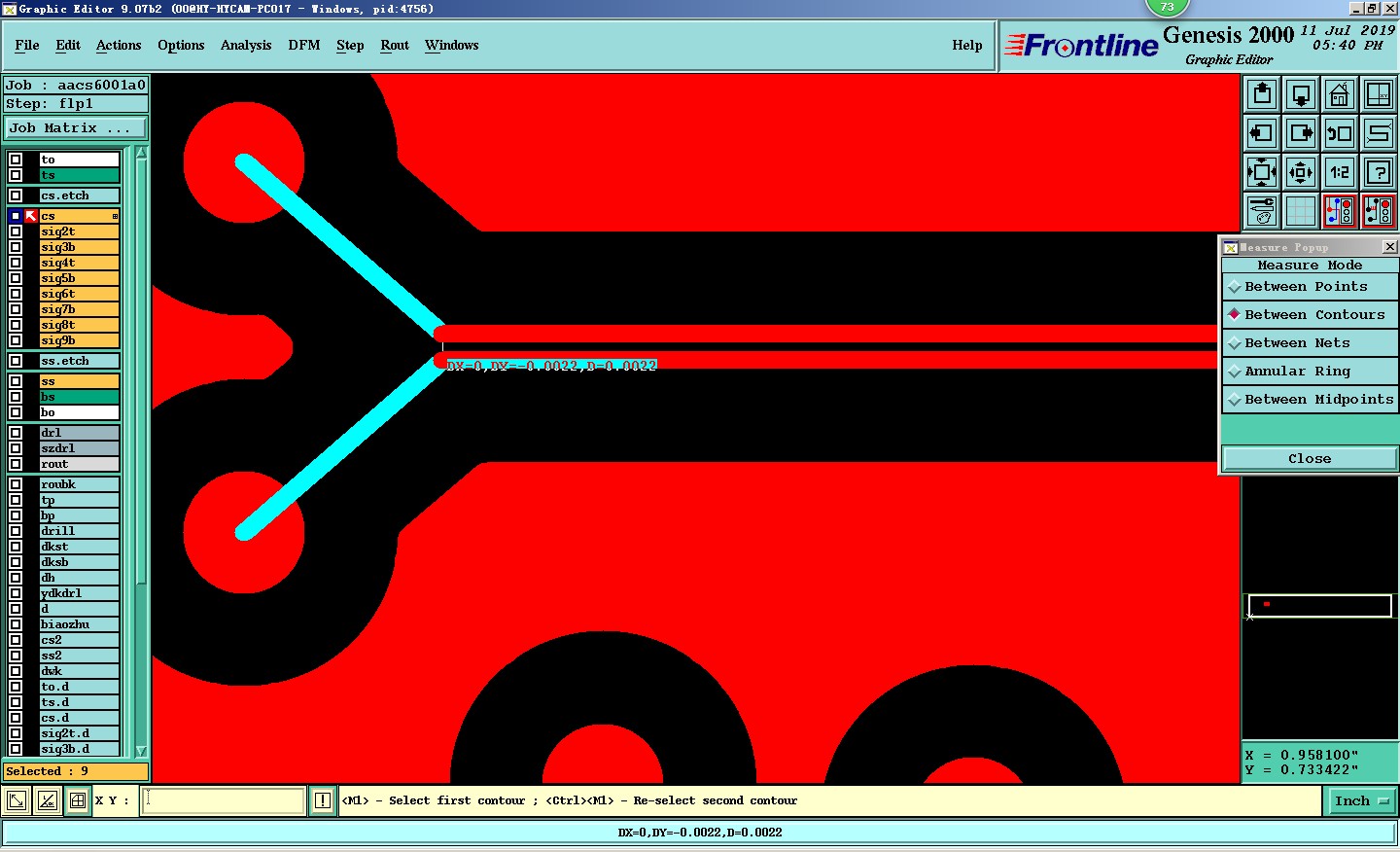Click the black net measure traffic light icon
This screenshot has width=1400, height=852.
1379,211
